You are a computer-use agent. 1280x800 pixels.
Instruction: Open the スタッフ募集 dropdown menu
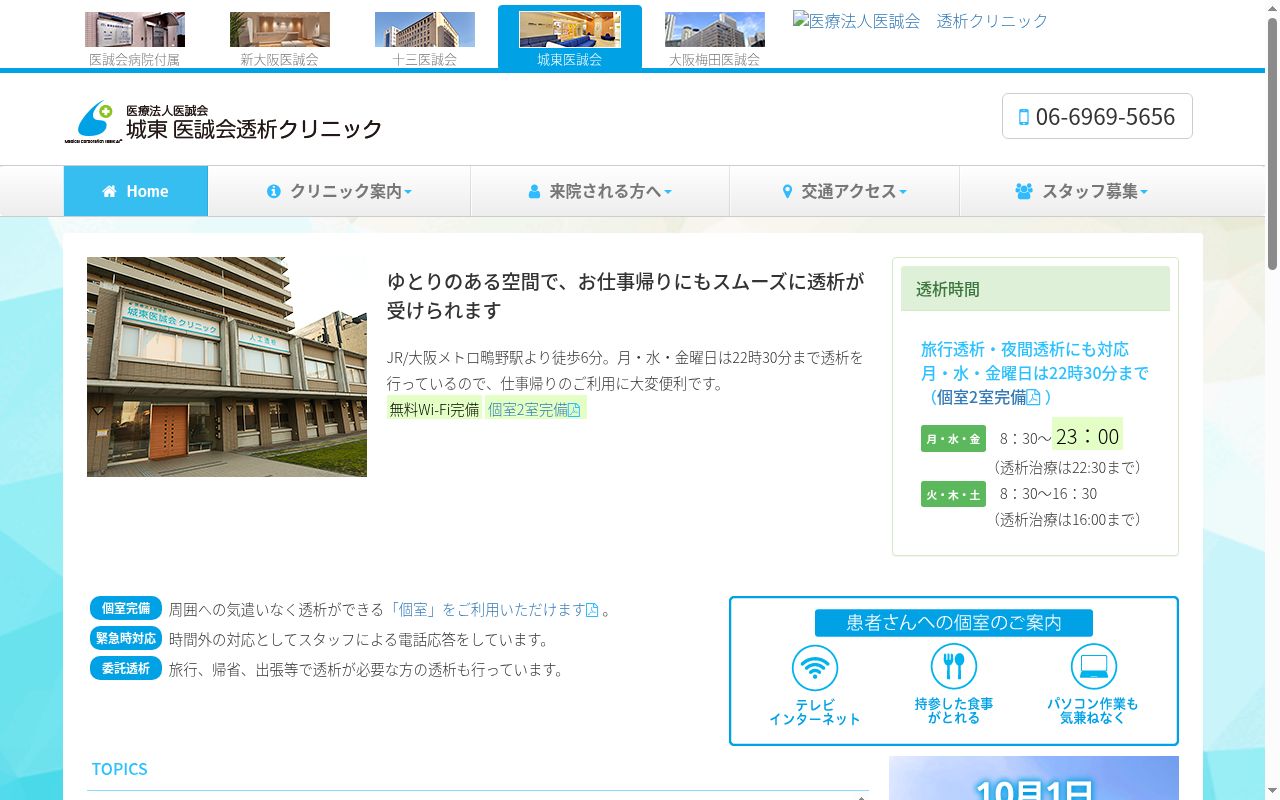[1081, 191]
